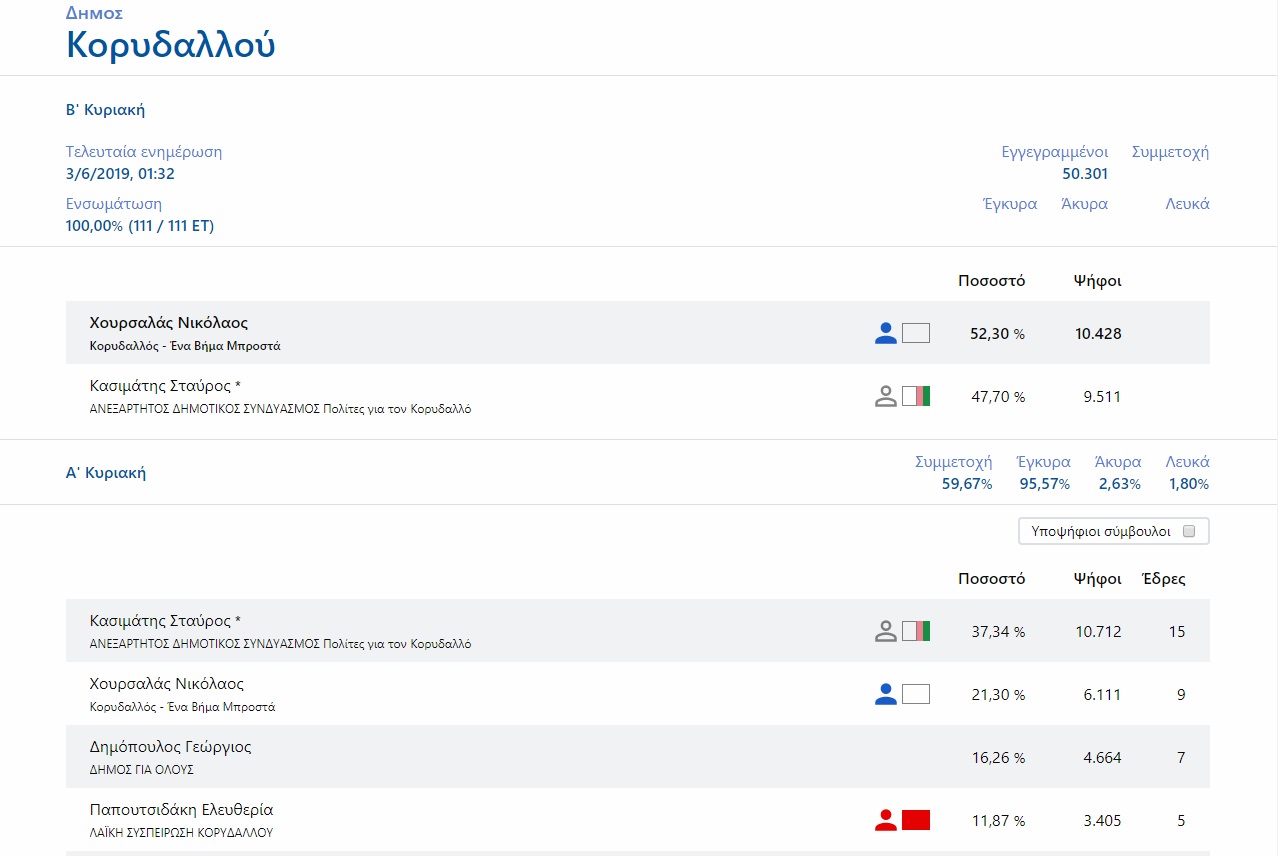Viewport: 1278px width, 856px height.
Task: Click the Εγγεγραμμένοι 50.301 statistic
Action: (1055, 163)
